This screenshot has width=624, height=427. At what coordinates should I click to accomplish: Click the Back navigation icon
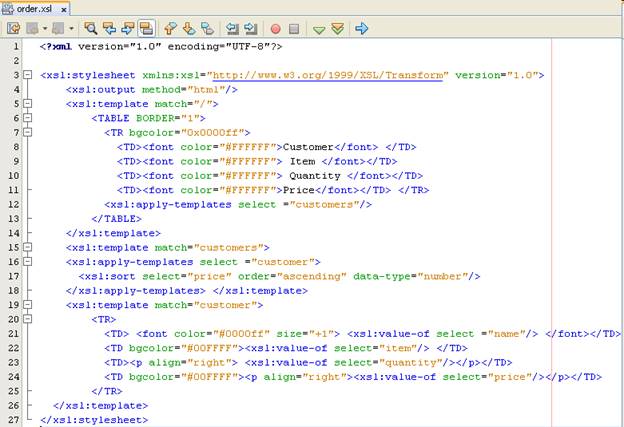coord(32,28)
